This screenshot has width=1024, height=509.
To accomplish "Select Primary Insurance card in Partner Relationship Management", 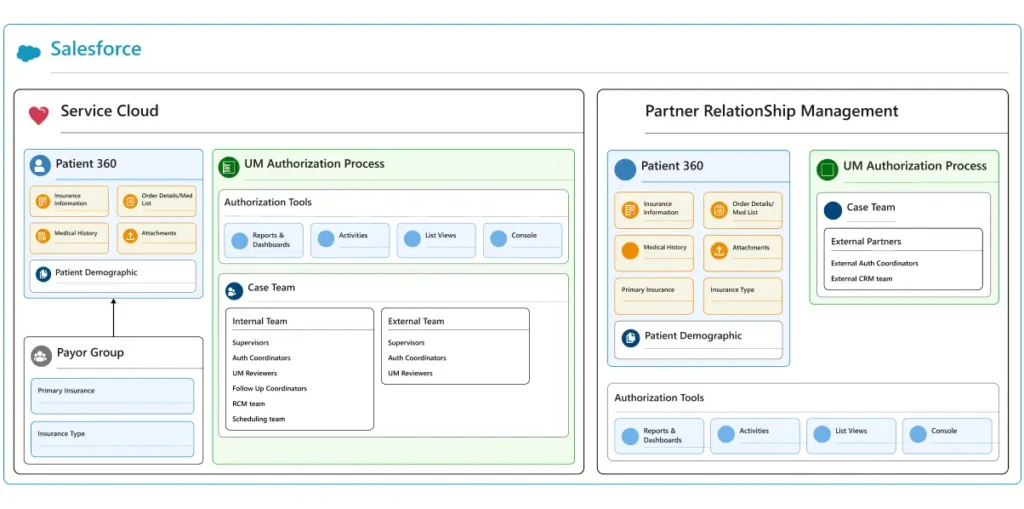I will click(654, 296).
